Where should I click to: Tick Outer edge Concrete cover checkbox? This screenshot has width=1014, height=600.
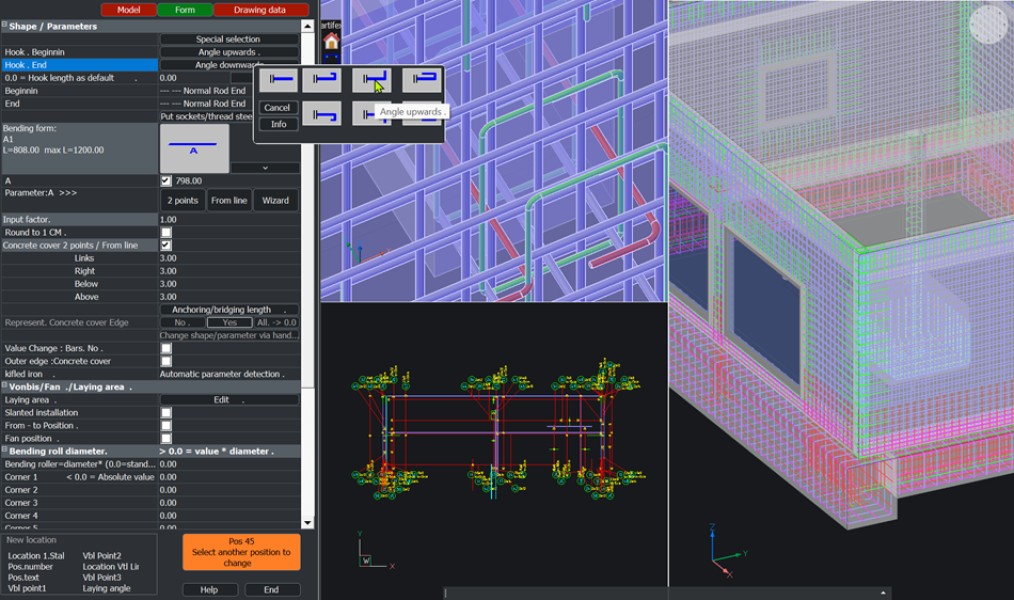click(166, 361)
